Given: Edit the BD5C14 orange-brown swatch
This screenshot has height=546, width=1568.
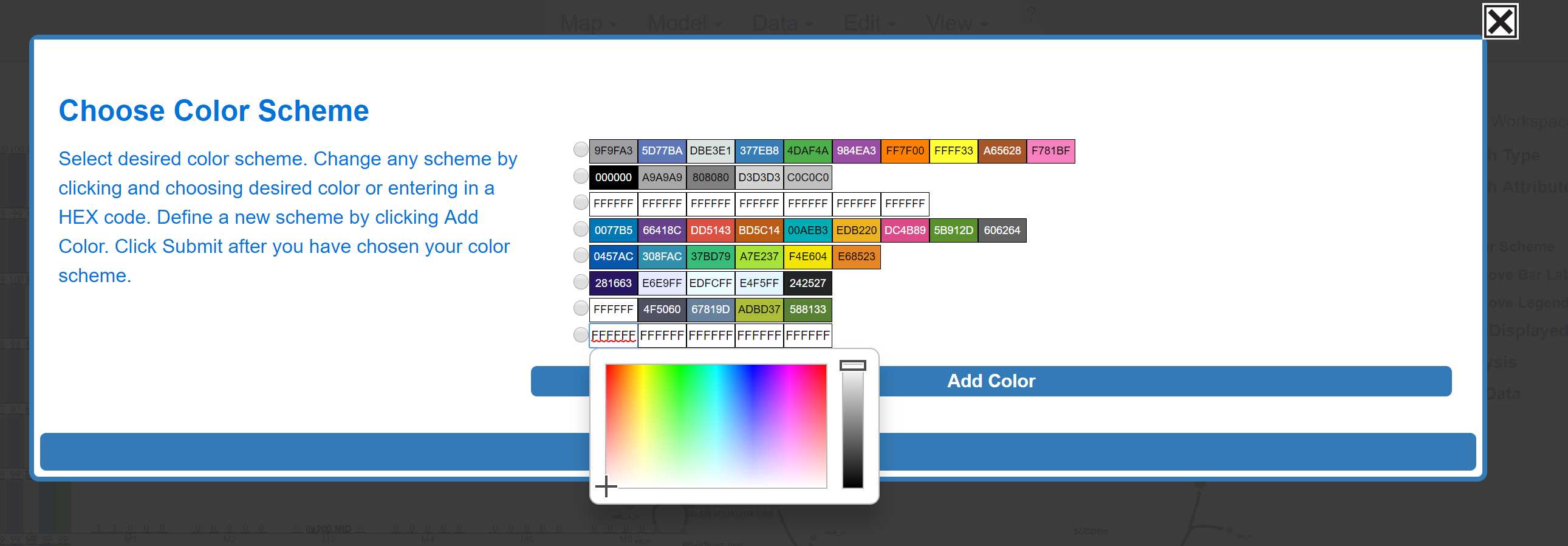Looking at the screenshot, I should [x=759, y=230].
